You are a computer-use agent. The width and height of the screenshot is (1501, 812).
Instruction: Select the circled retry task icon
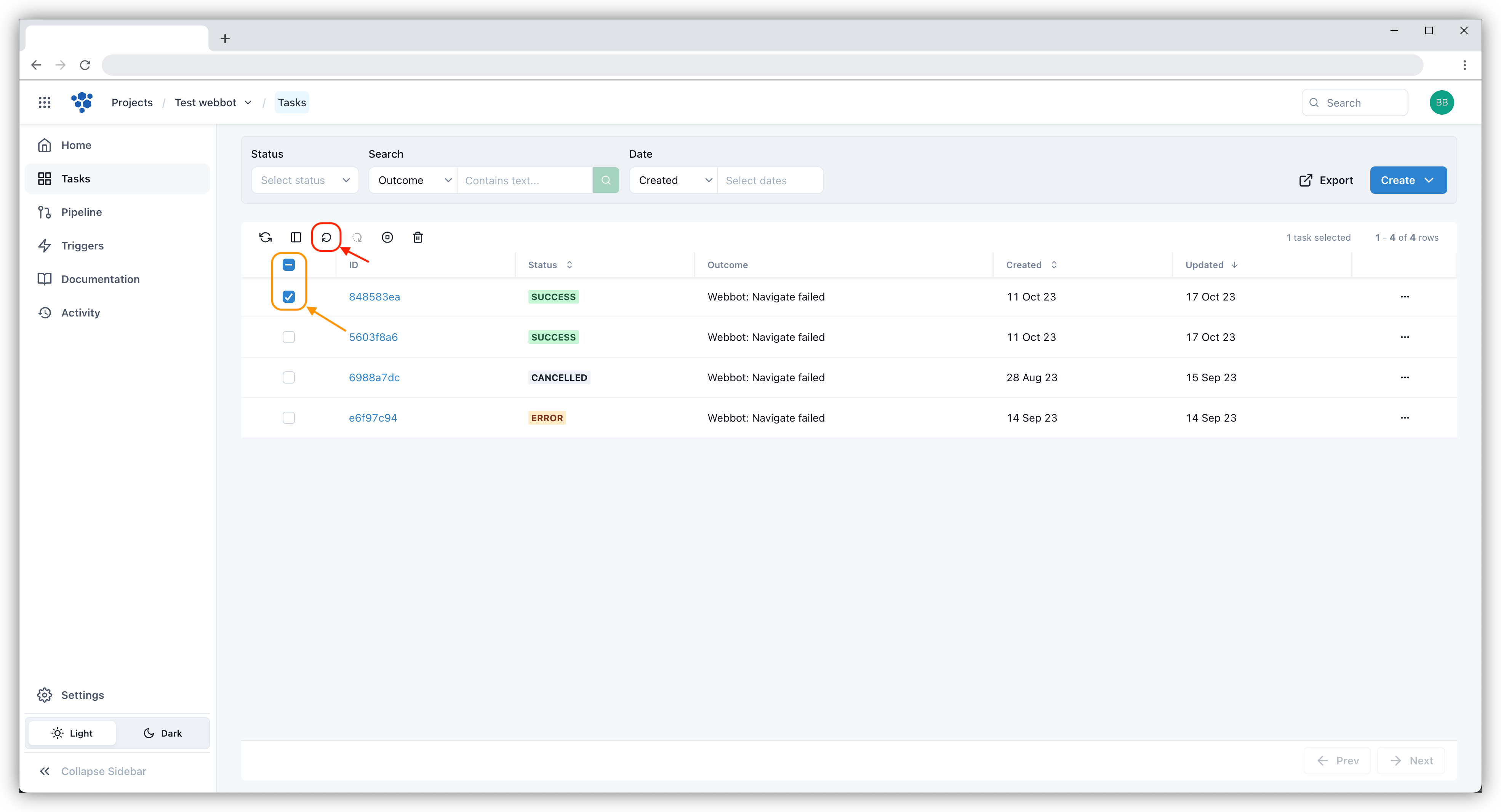click(x=326, y=237)
